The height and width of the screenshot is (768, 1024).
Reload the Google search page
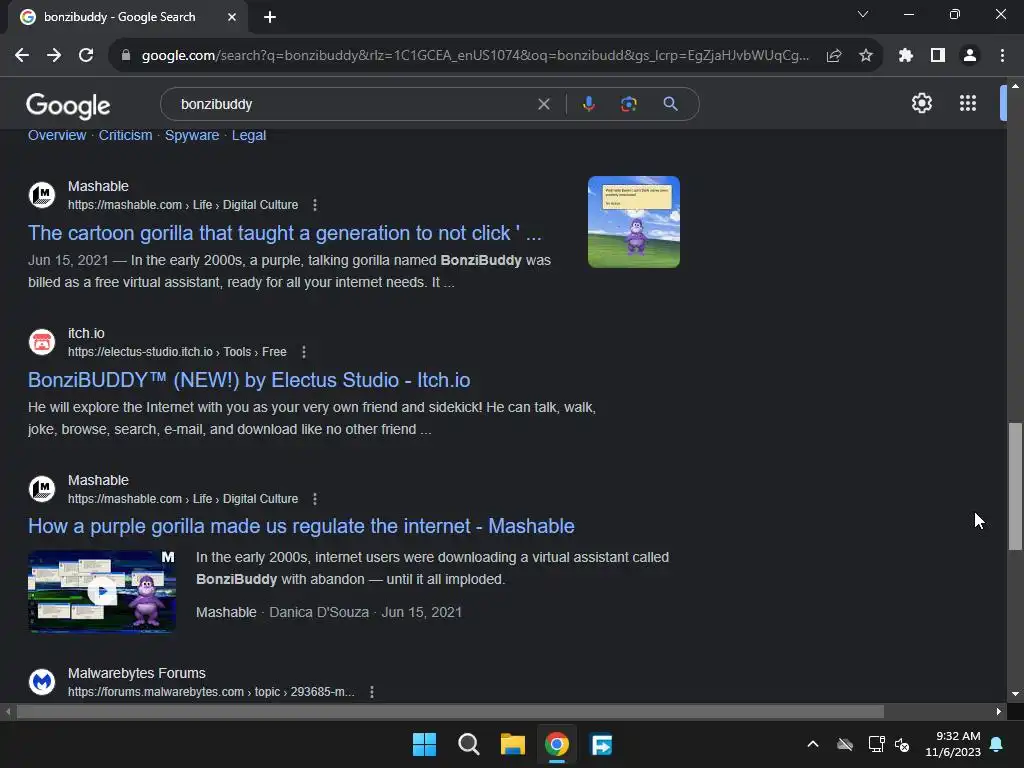86,56
